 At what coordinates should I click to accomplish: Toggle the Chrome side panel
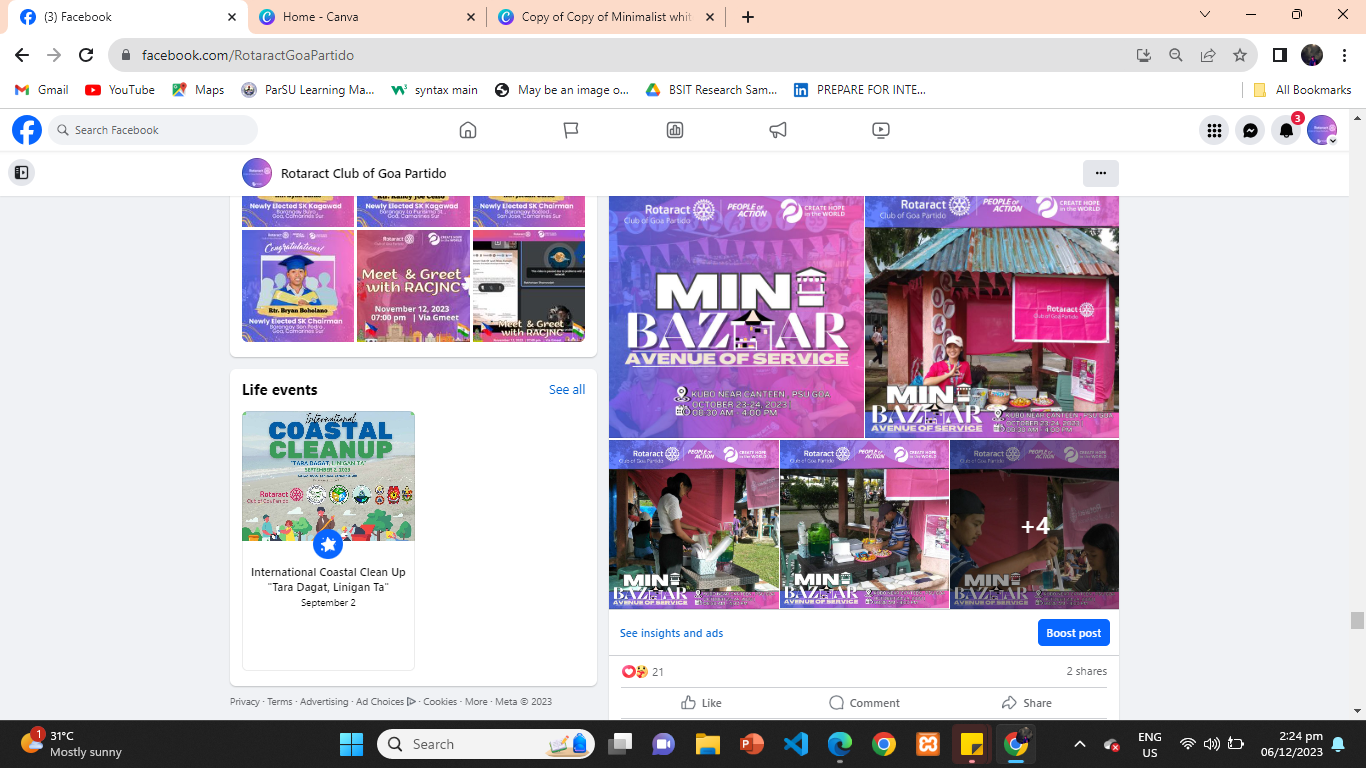pyautogui.click(x=1279, y=55)
